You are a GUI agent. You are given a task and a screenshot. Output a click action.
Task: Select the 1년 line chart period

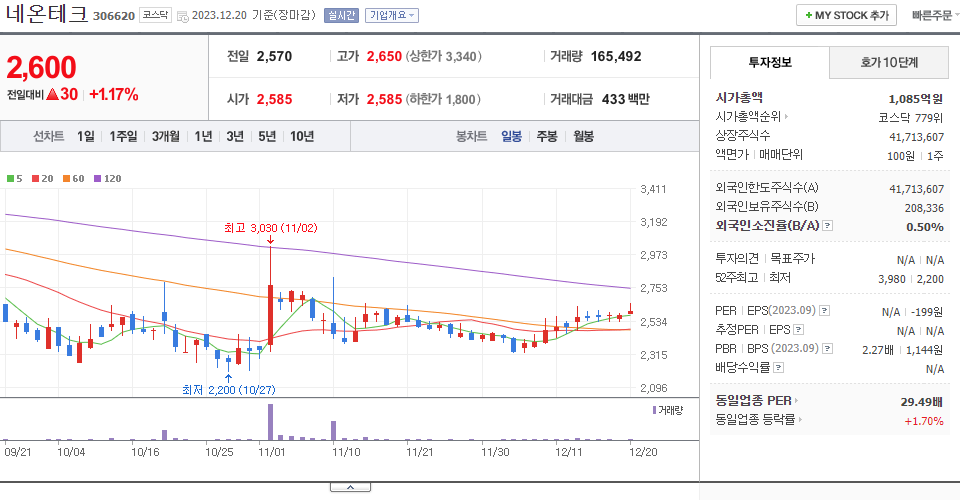(203, 136)
